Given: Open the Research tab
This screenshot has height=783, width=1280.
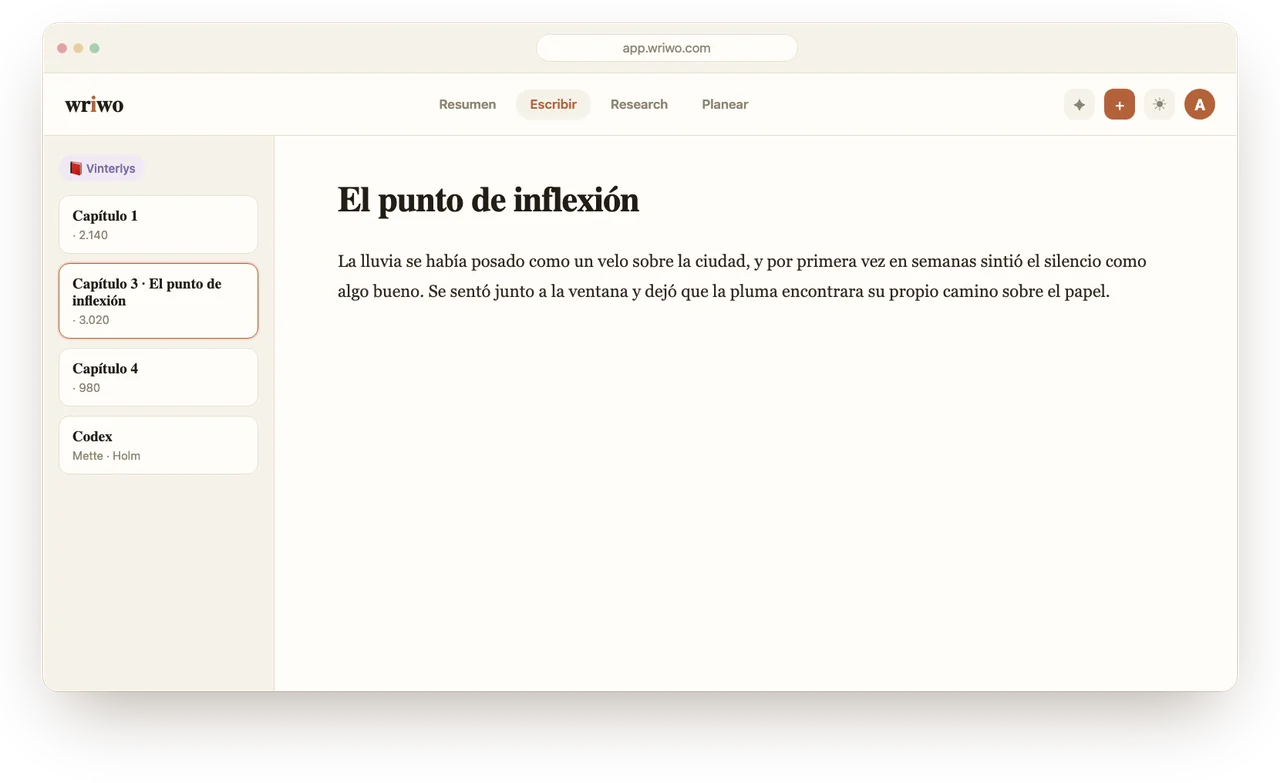Looking at the screenshot, I should pyautogui.click(x=639, y=104).
